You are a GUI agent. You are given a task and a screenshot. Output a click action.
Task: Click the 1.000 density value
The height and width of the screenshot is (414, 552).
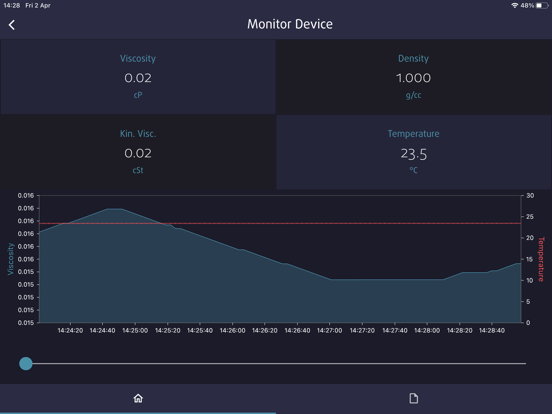pyautogui.click(x=413, y=78)
